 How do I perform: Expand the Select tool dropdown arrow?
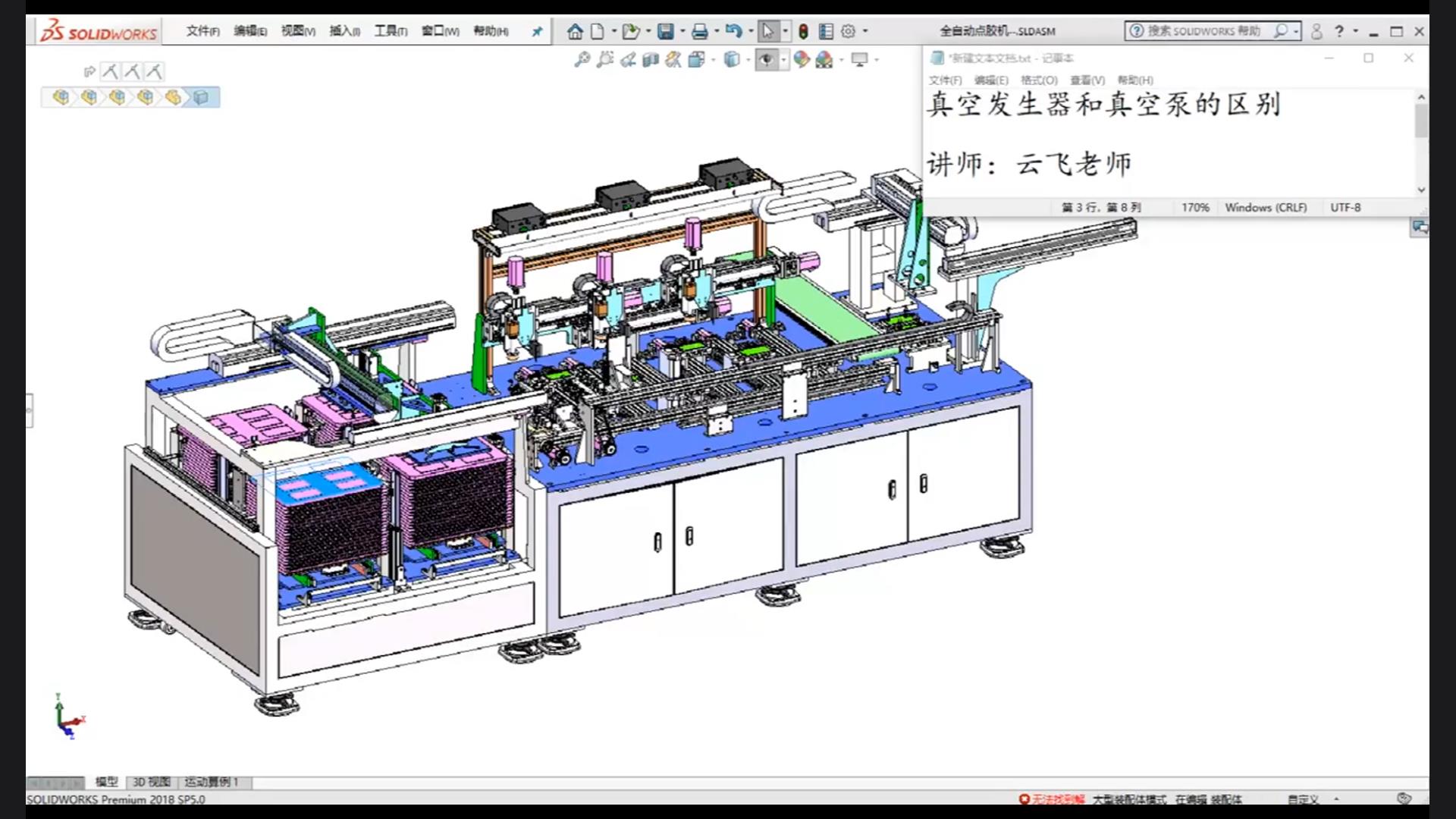click(x=785, y=31)
